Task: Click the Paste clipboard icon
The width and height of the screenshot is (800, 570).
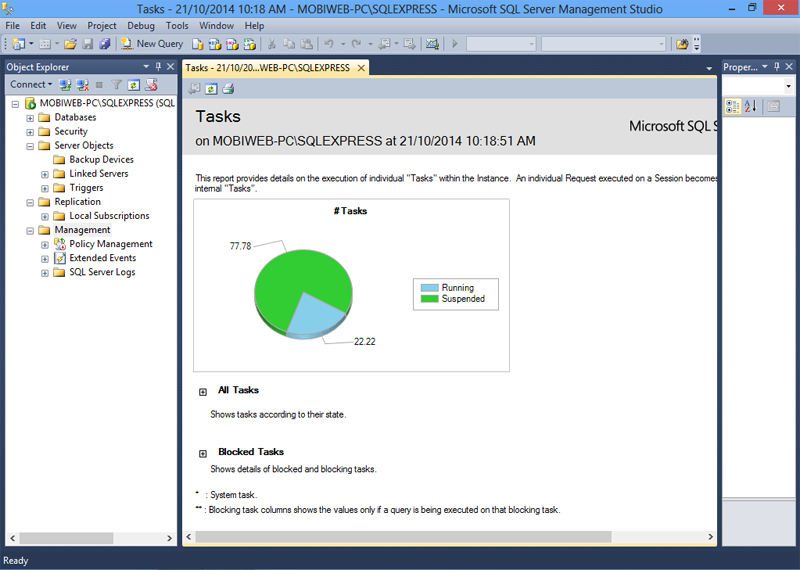Action: pyautogui.click(x=307, y=44)
